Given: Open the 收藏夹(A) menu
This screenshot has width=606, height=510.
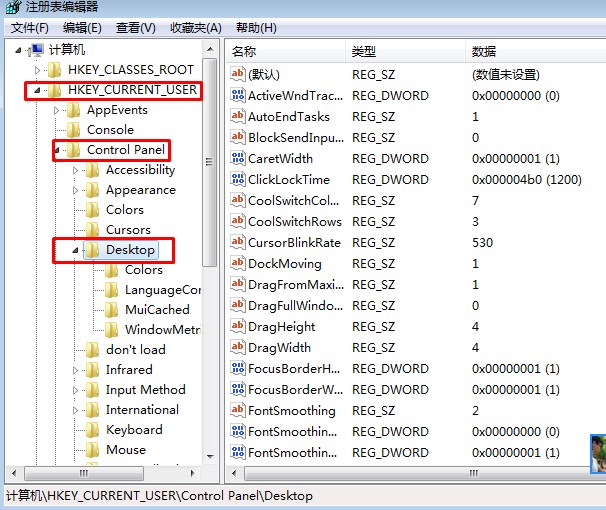Looking at the screenshot, I should coord(196,28).
